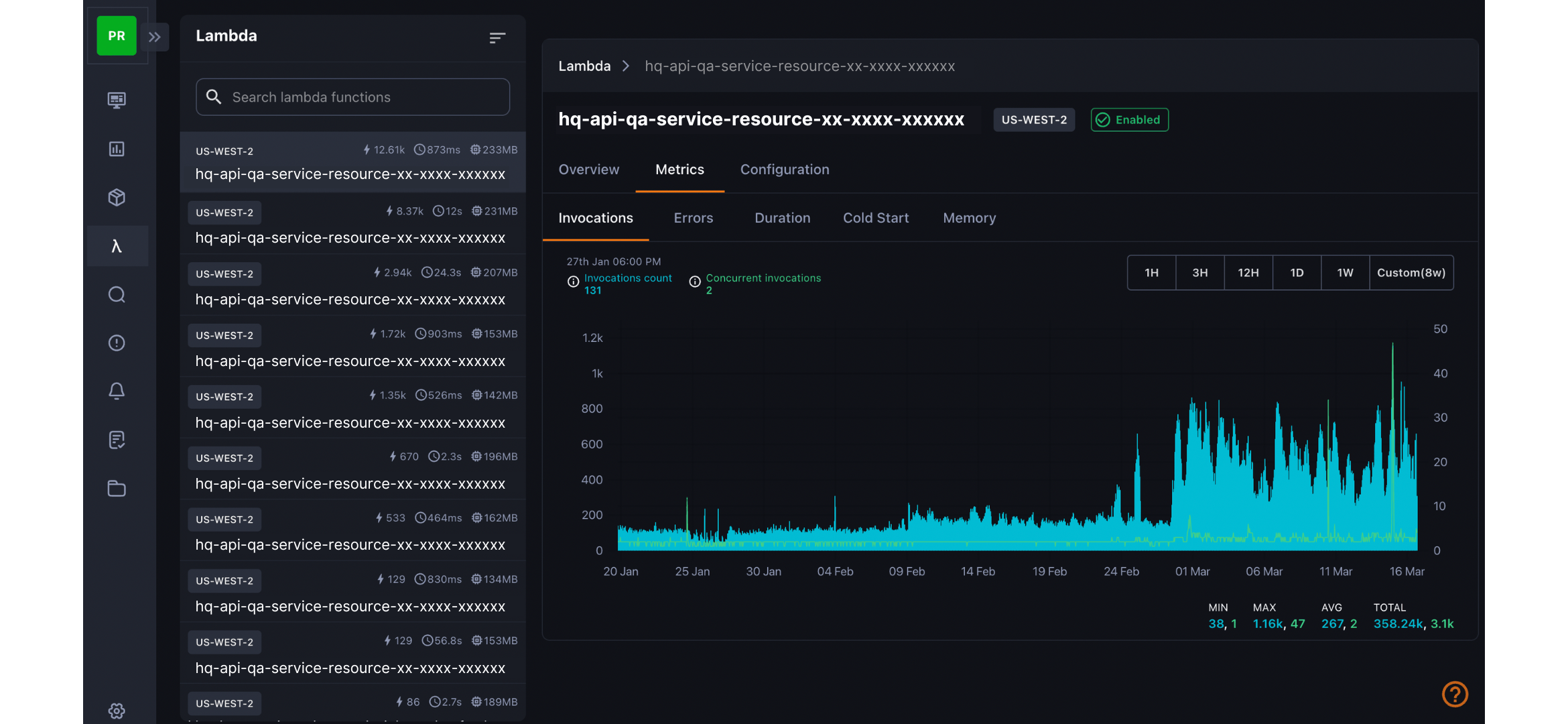Click the clock icon next to 526ms
The width and height of the screenshot is (1568, 724).
pos(421,396)
